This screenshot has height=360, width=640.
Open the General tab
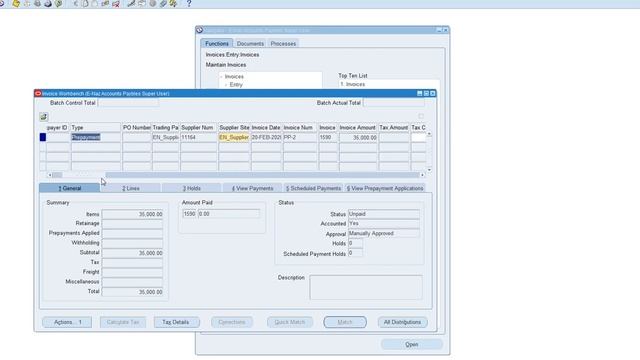[x=69, y=188]
